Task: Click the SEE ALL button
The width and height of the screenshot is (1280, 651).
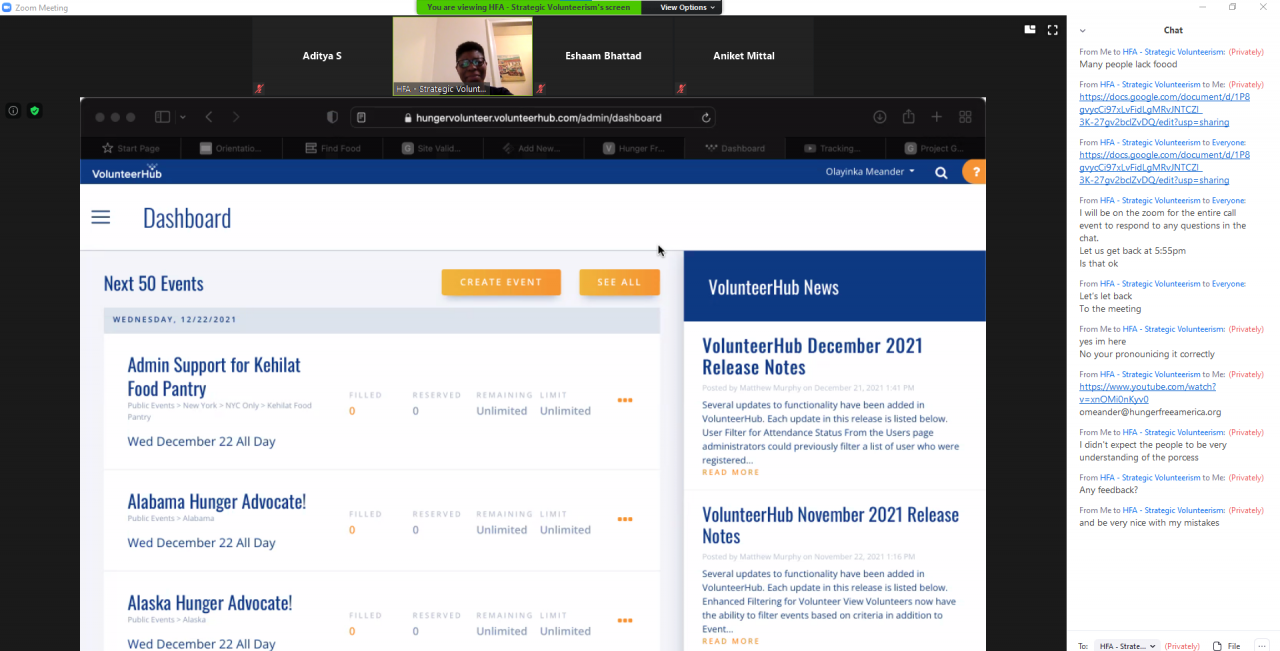Action: click(619, 282)
